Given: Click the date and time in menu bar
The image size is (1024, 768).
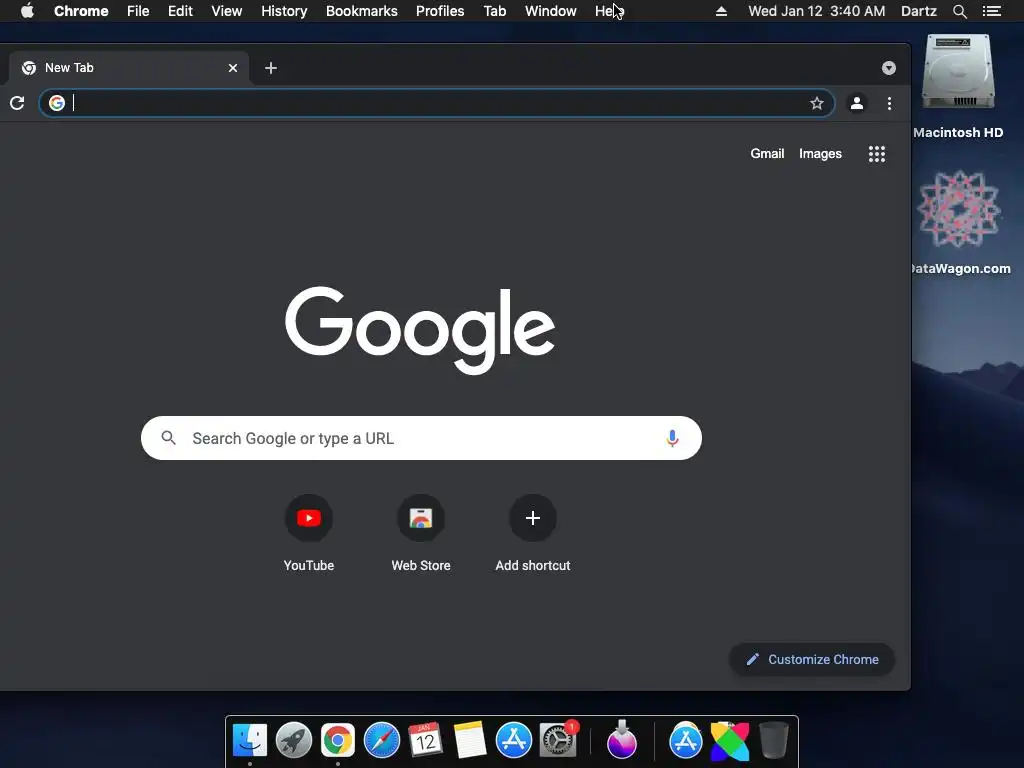Looking at the screenshot, I should (x=816, y=11).
